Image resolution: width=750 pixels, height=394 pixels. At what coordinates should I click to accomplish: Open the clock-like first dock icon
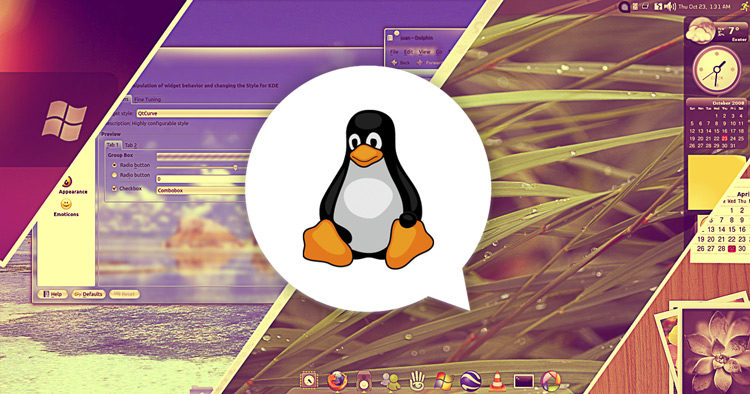[x=309, y=381]
